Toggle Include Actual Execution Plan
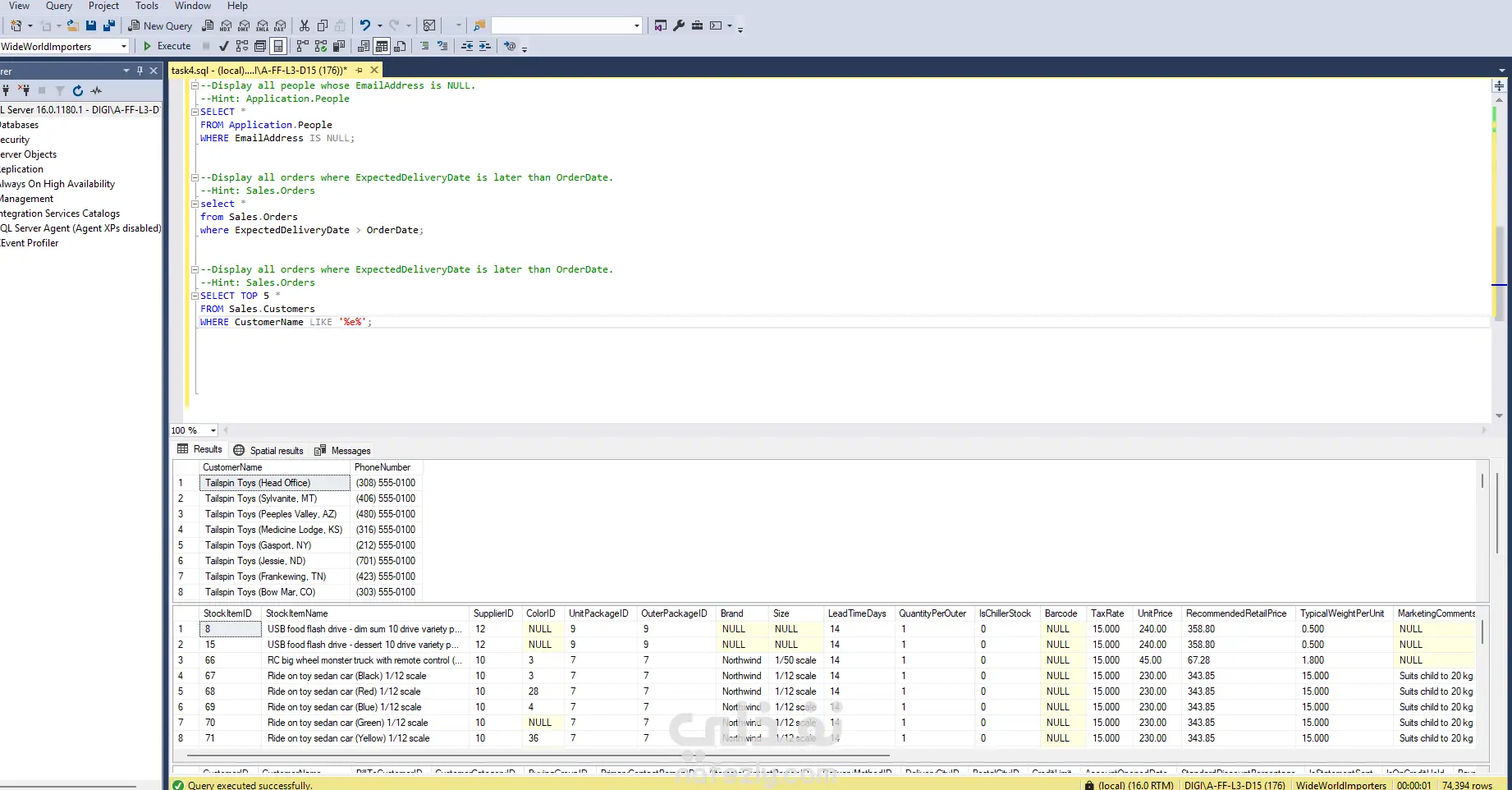 pyautogui.click(x=303, y=46)
